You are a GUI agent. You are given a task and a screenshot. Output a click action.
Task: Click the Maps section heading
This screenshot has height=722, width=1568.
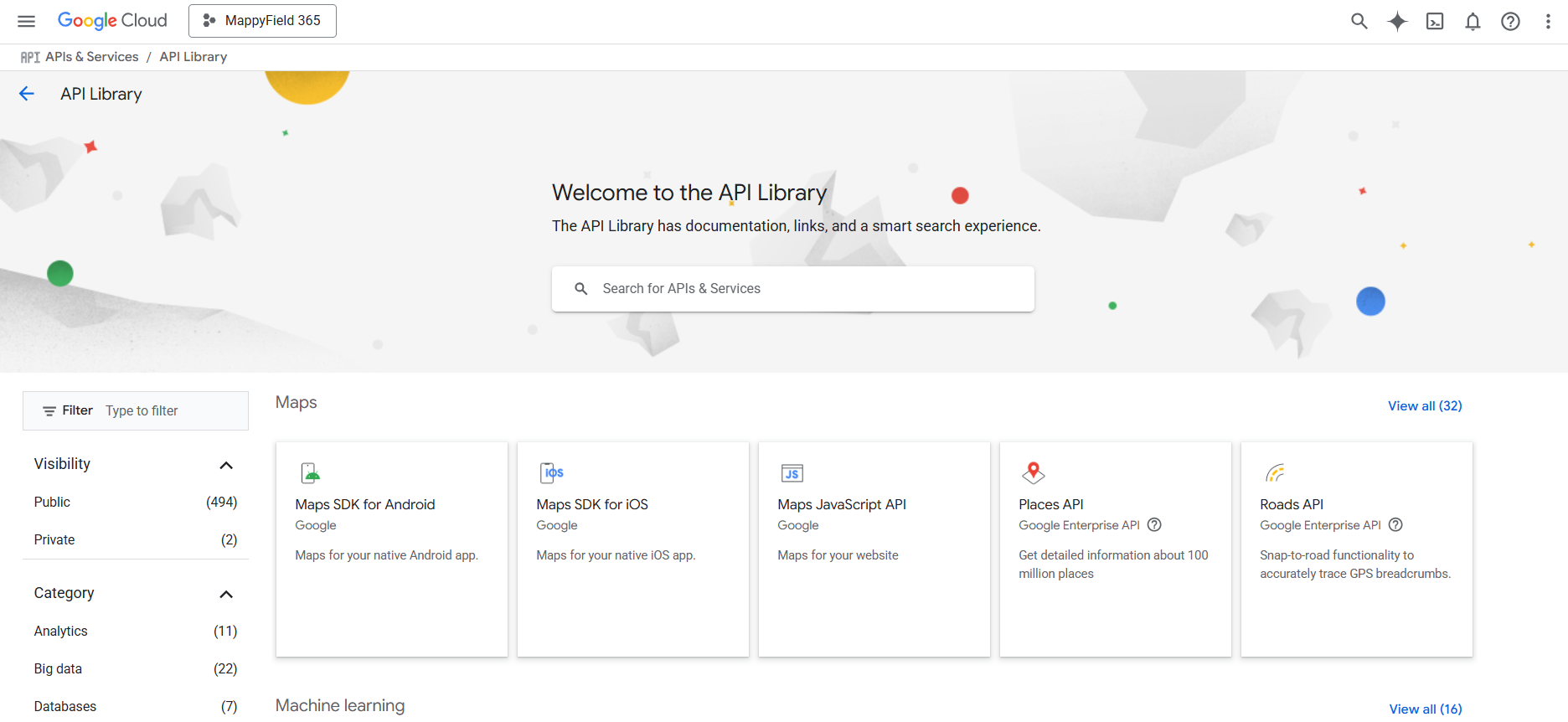point(297,402)
